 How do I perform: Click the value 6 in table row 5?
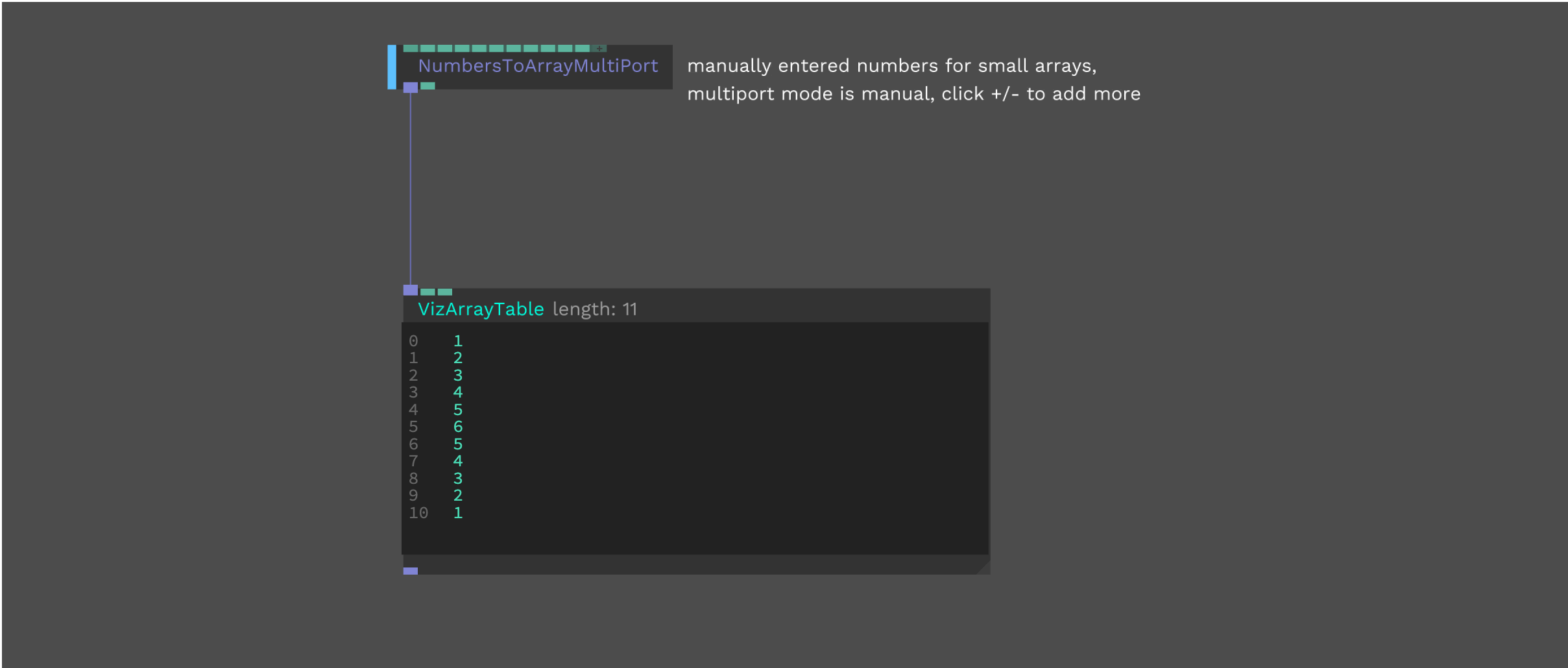[458, 427]
